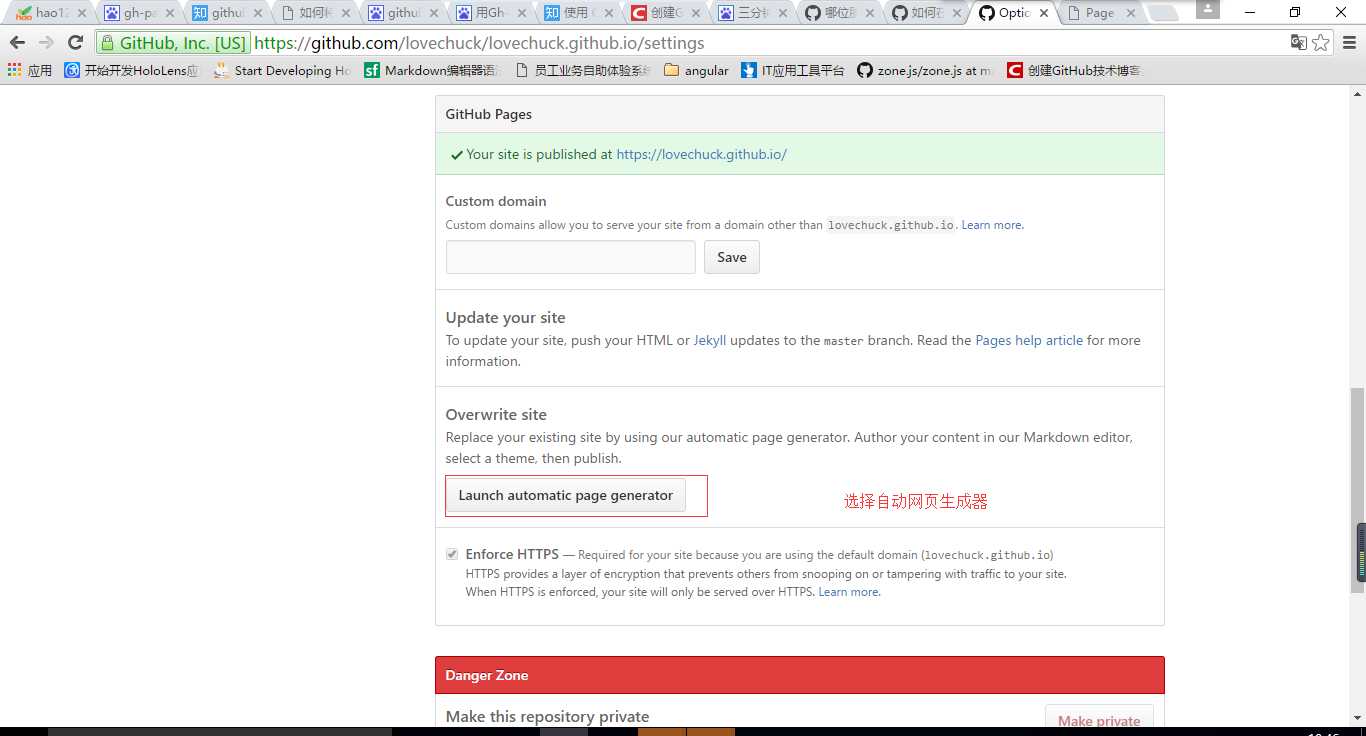Image resolution: width=1366 pixels, height=736 pixels.
Task: Open the Chrome menu hamburger icon
Action: point(1348,43)
